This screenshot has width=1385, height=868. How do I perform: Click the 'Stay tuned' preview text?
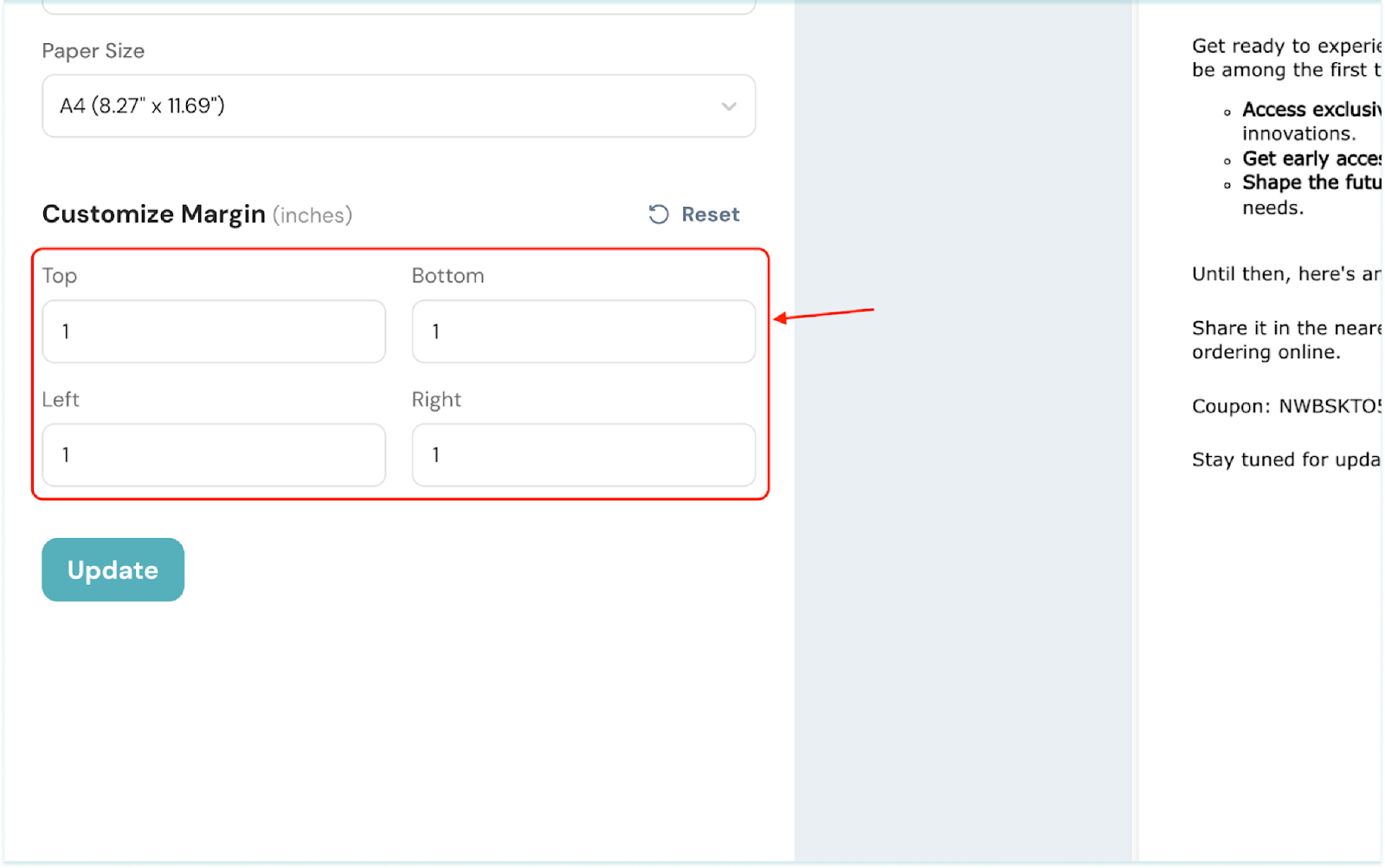pos(1285,460)
